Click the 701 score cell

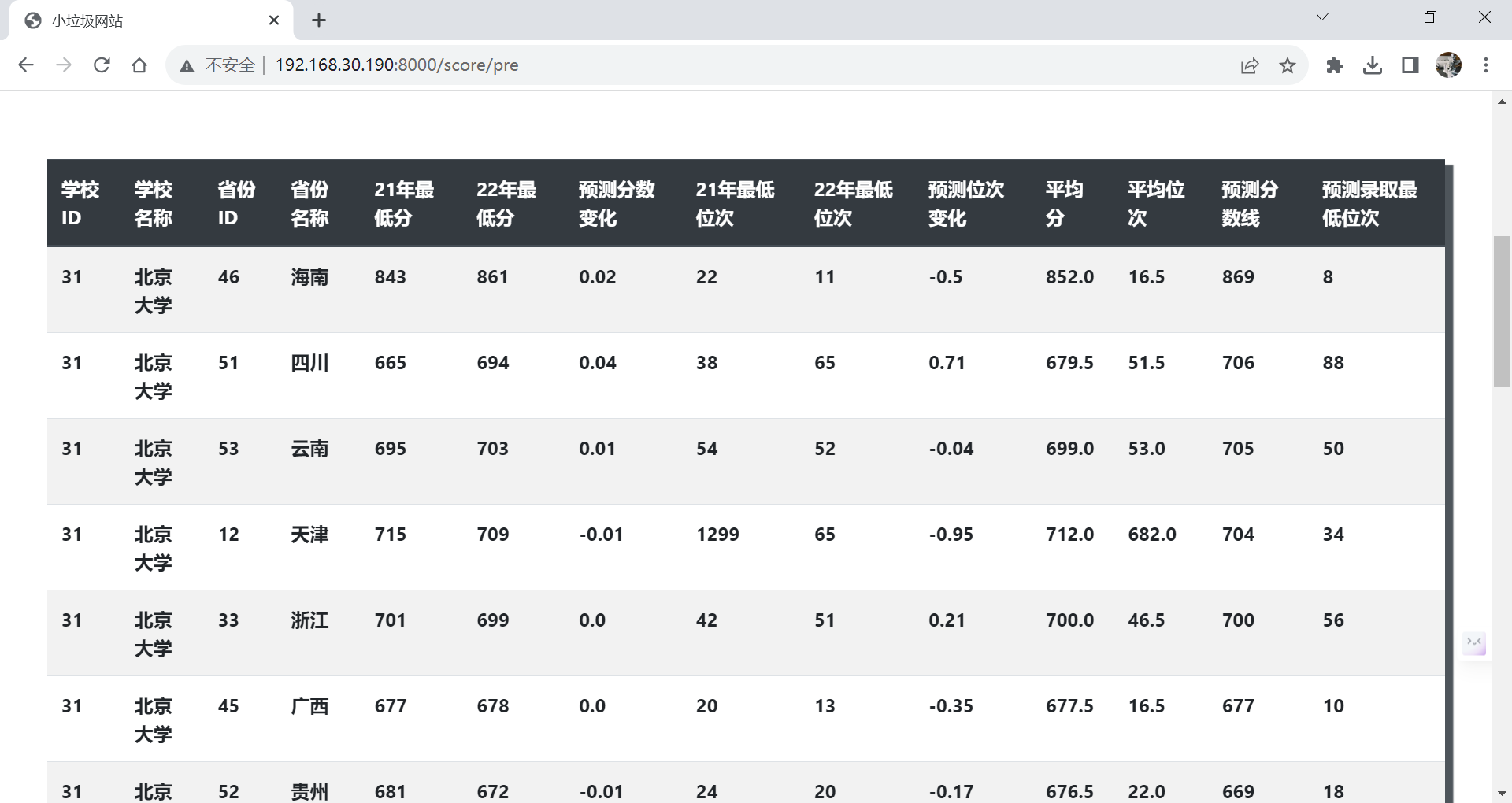coord(391,620)
